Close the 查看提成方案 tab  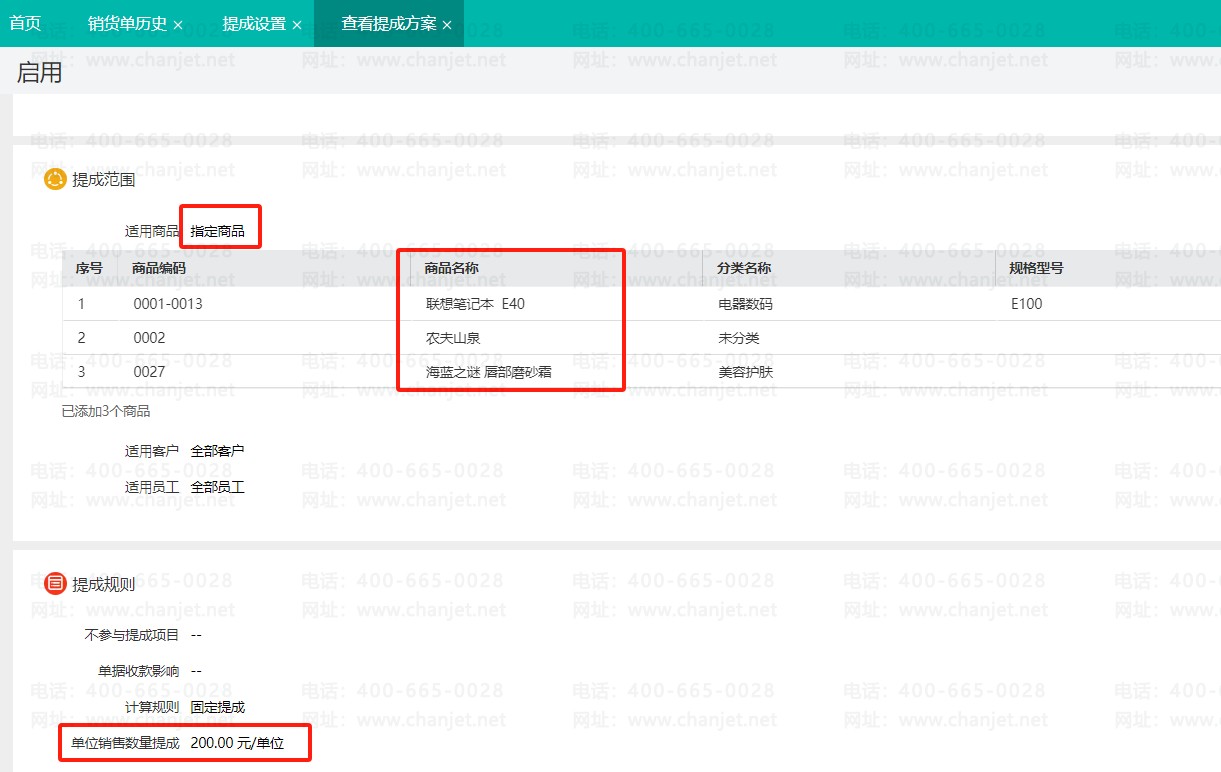click(447, 24)
